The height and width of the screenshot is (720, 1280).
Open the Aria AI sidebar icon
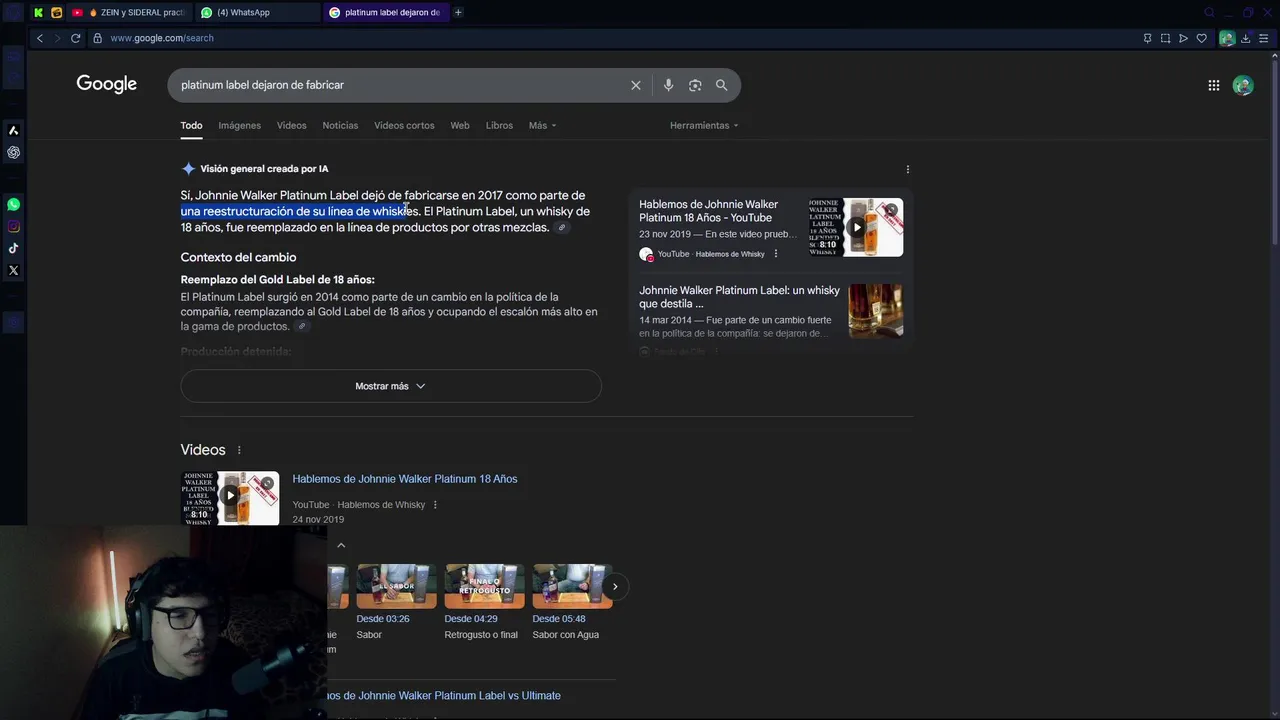[x=13, y=130]
